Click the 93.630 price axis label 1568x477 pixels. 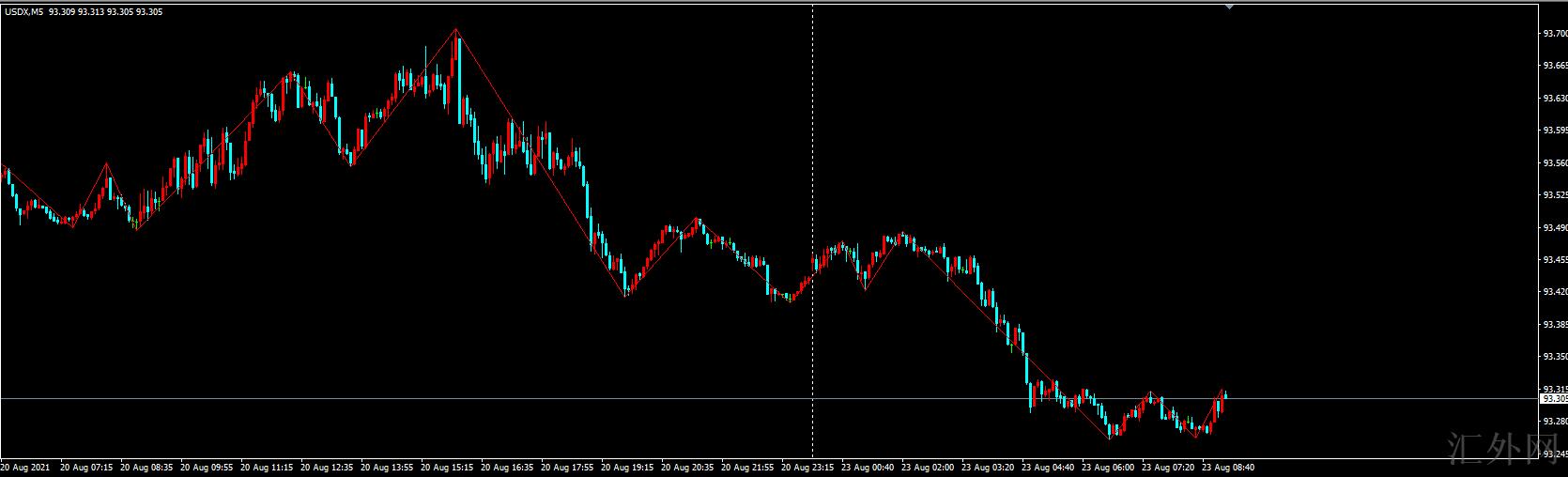click(x=1554, y=99)
